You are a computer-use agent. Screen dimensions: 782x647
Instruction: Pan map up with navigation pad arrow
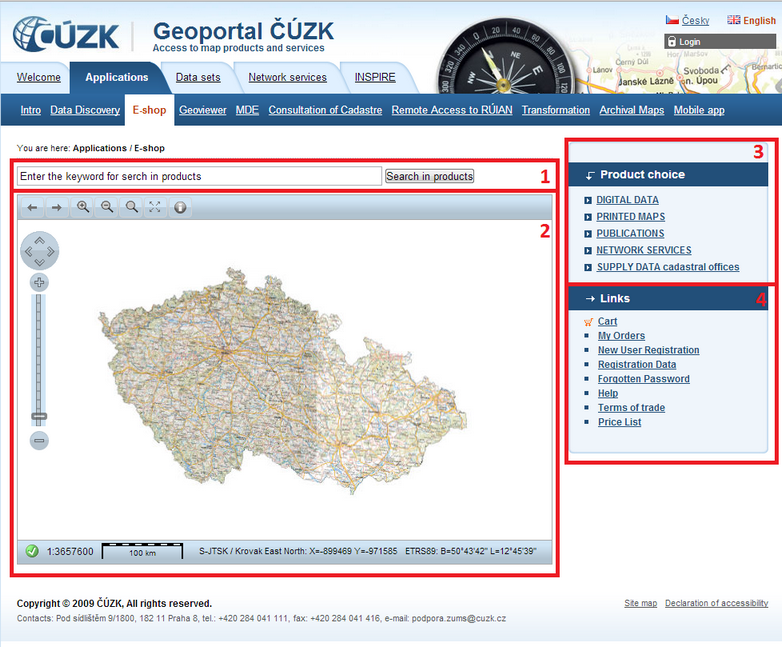click(x=40, y=239)
